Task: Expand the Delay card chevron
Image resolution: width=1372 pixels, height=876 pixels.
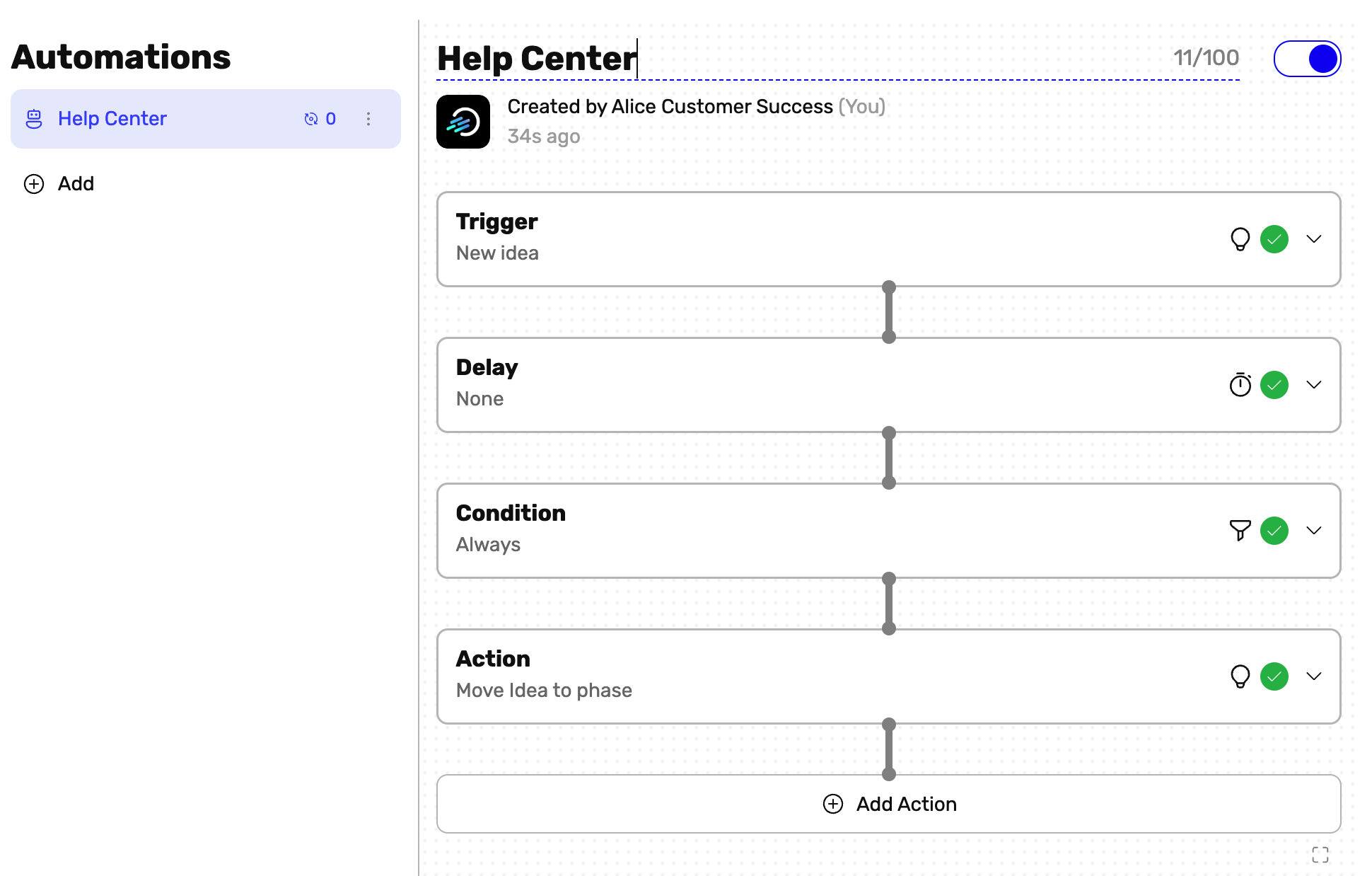Action: (x=1314, y=385)
